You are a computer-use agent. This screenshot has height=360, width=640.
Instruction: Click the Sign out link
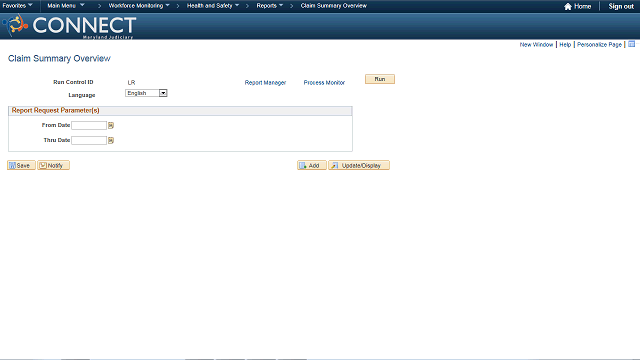tap(621, 6)
